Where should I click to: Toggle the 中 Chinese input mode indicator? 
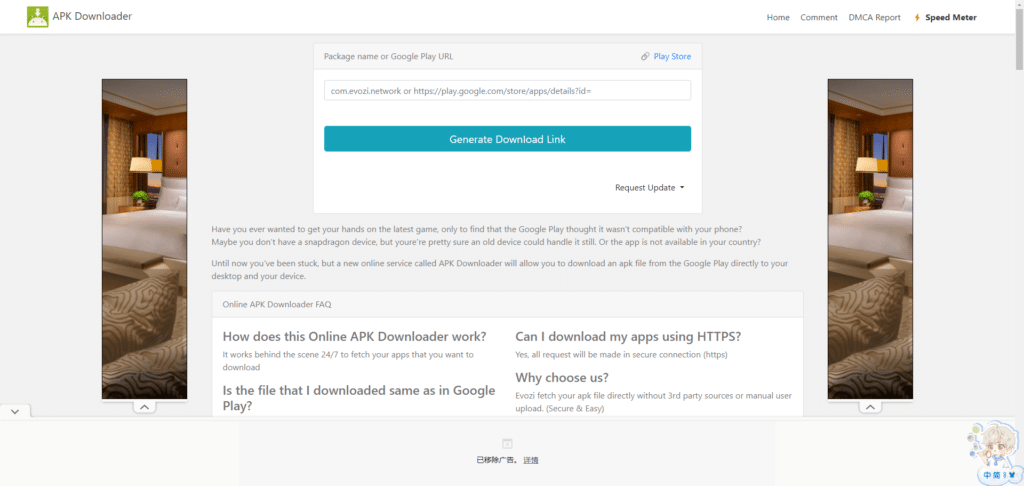coord(988,475)
